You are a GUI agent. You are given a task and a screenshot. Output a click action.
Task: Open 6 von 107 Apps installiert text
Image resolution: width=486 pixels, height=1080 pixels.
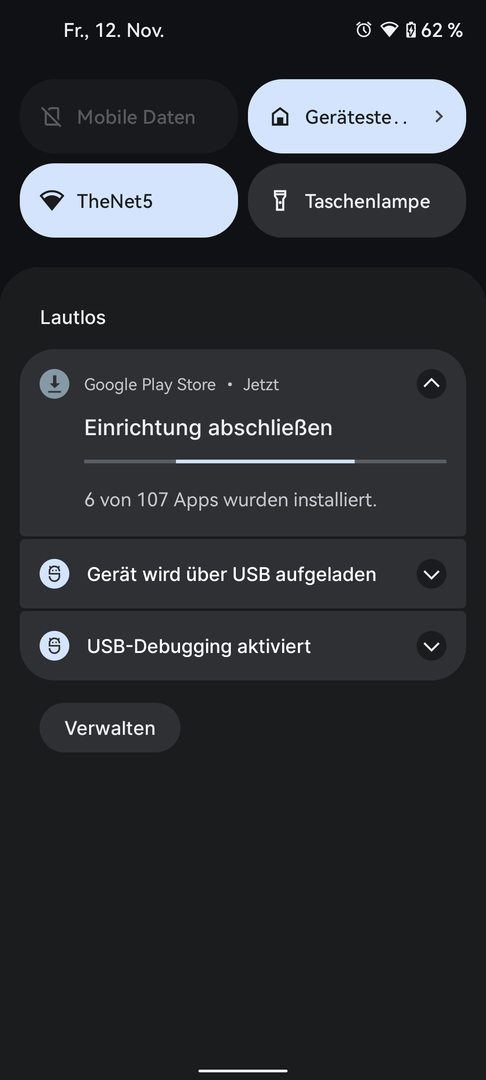[x=231, y=499]
